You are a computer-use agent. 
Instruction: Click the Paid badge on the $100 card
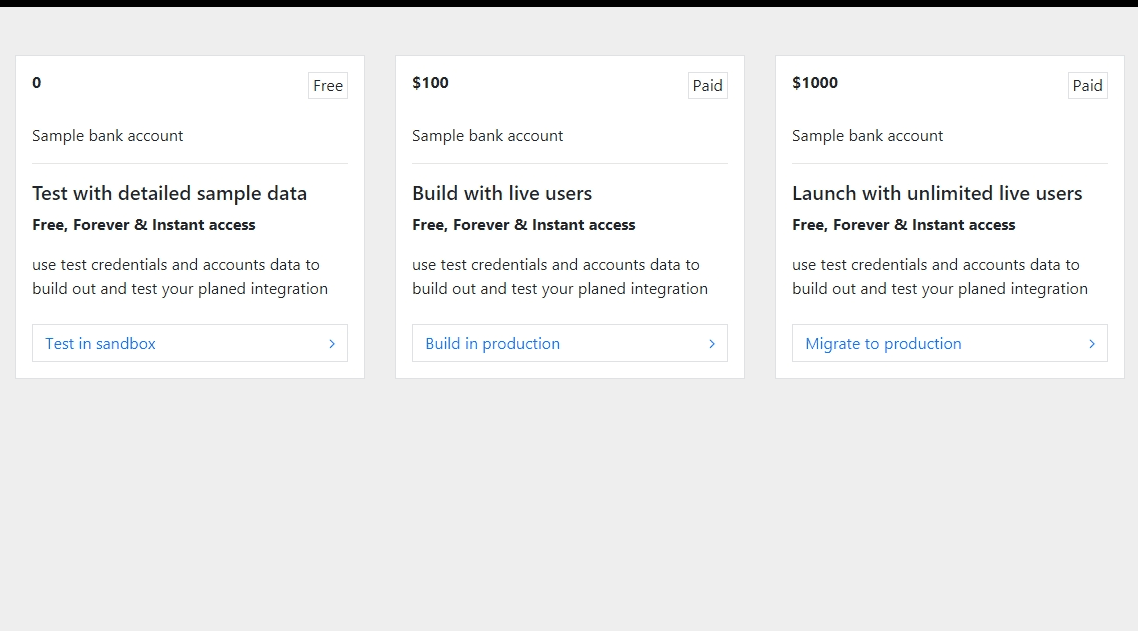(x=708, y=86)
